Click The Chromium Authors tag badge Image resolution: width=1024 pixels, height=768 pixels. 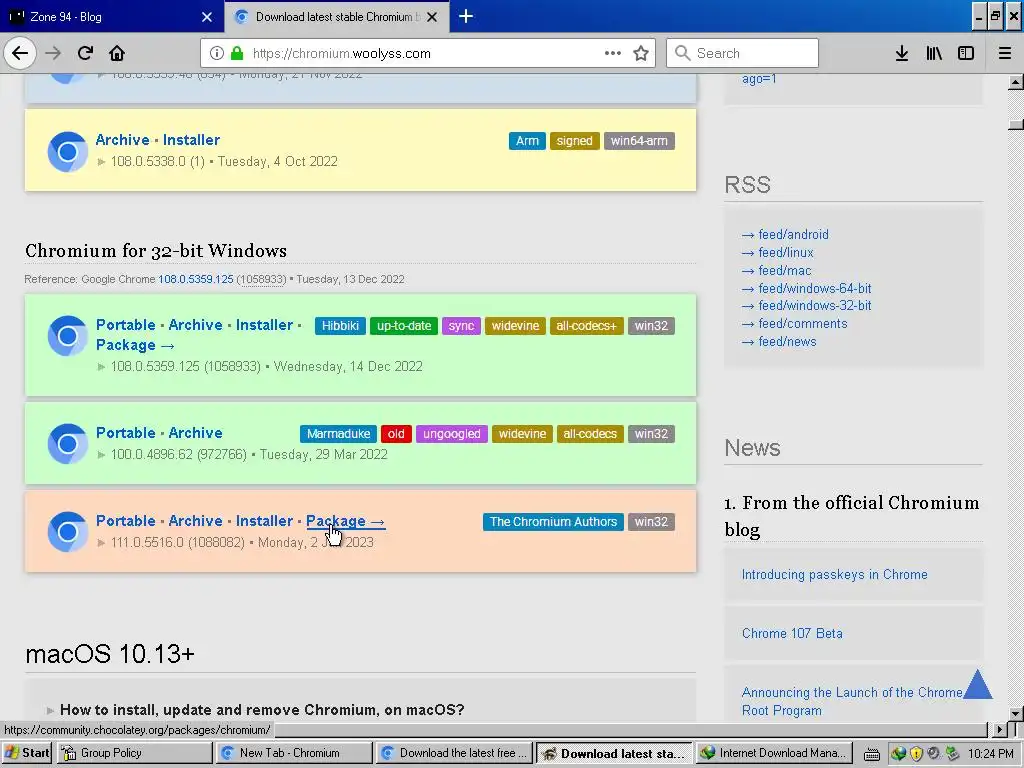click(553, 522)
